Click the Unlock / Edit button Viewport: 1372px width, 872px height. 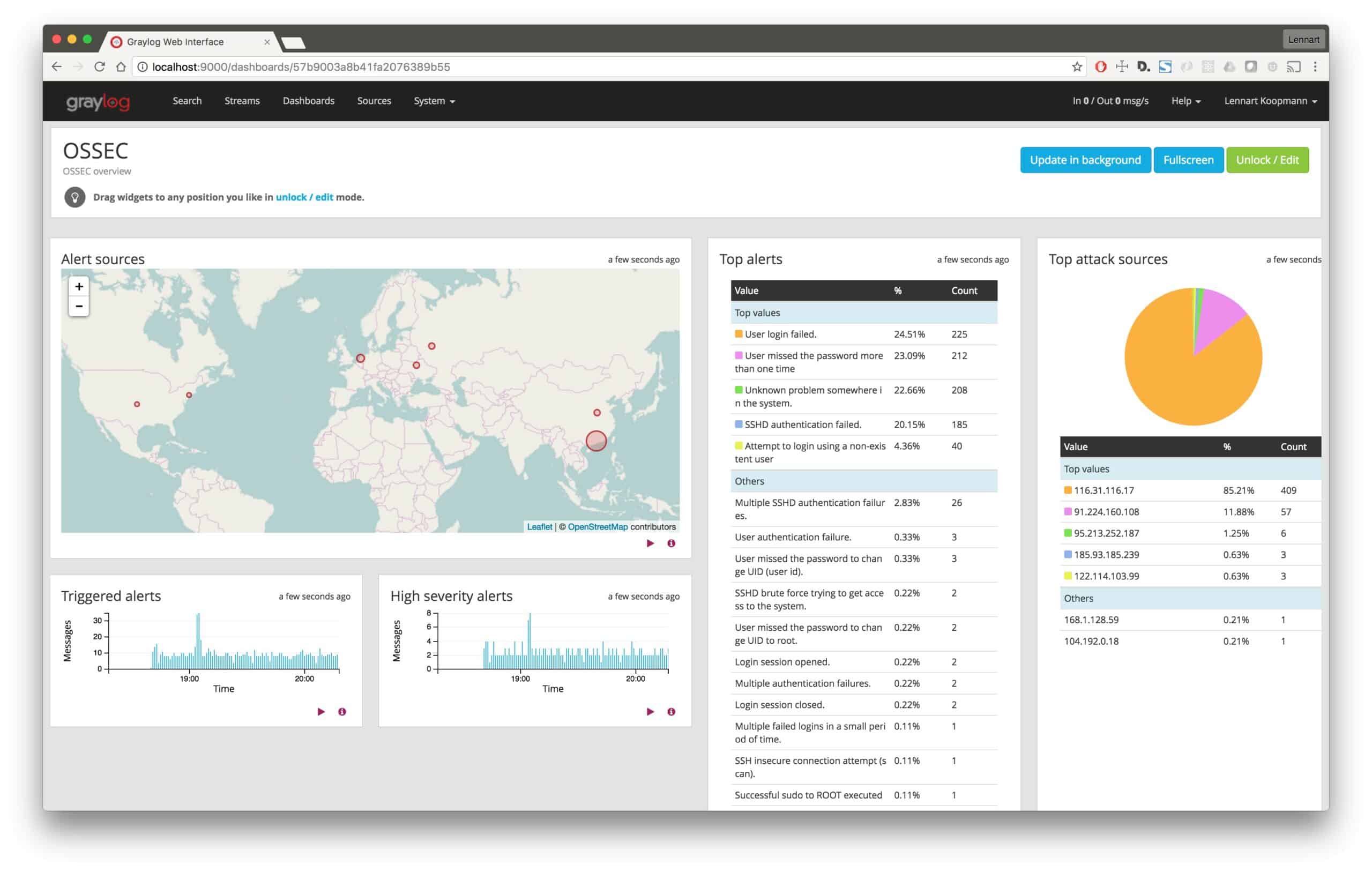click(1266, 160)
